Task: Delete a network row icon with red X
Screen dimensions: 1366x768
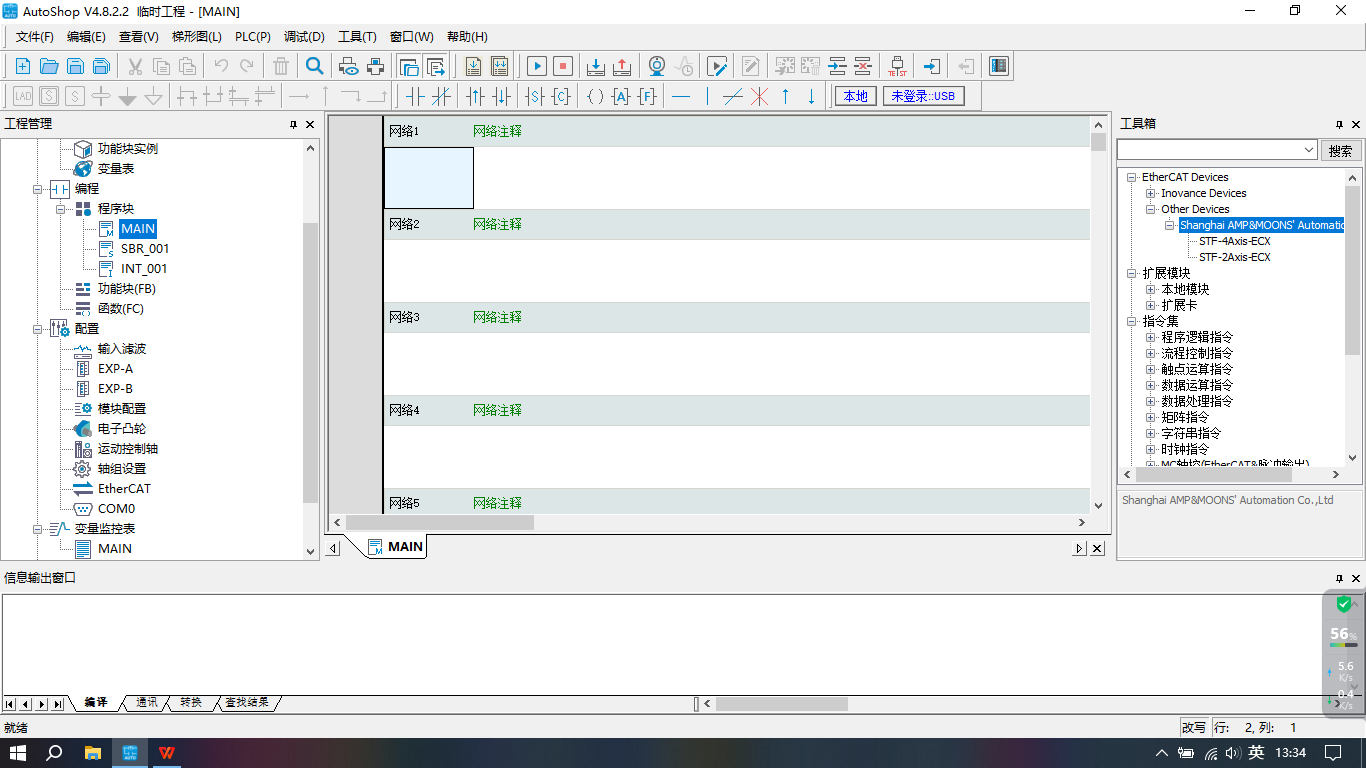Action: tap(863, 66)
